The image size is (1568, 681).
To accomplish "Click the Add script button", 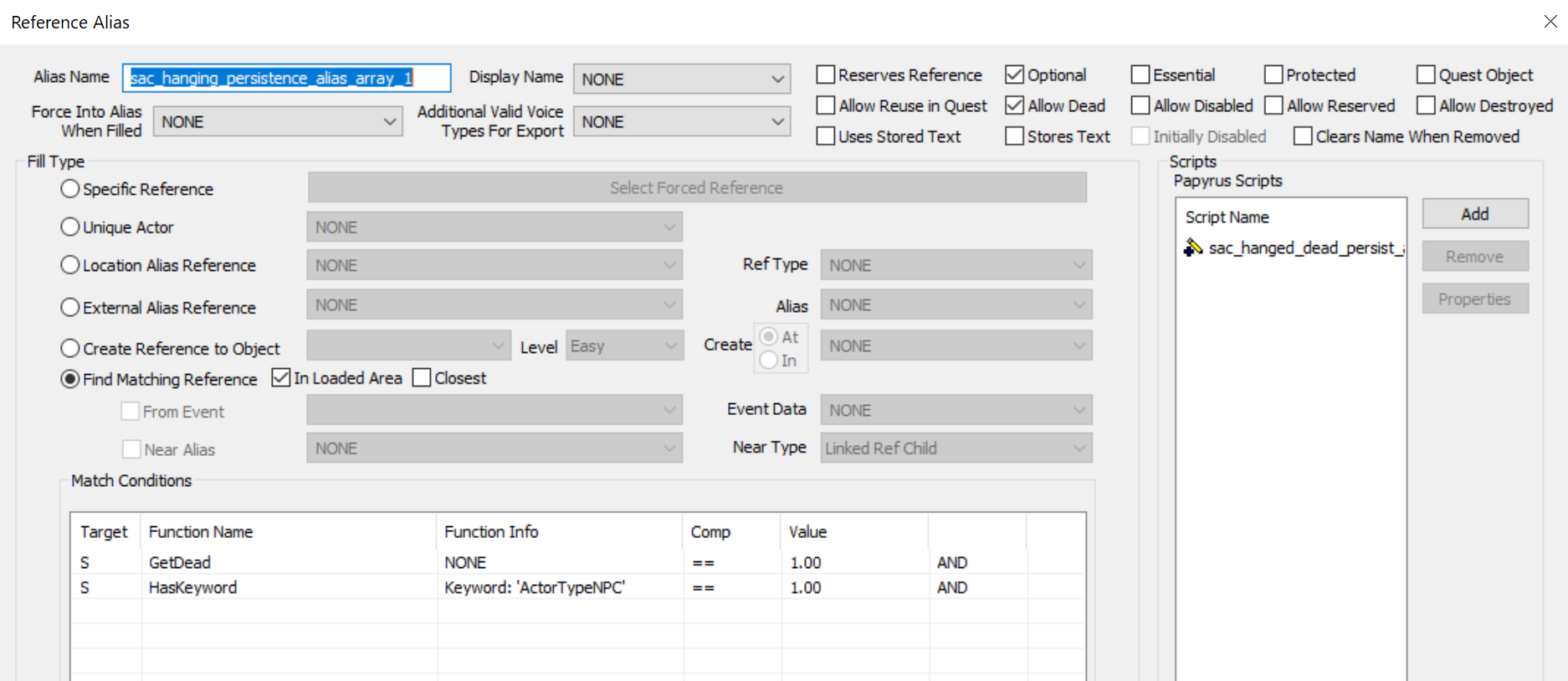I will coord(1475,213).
